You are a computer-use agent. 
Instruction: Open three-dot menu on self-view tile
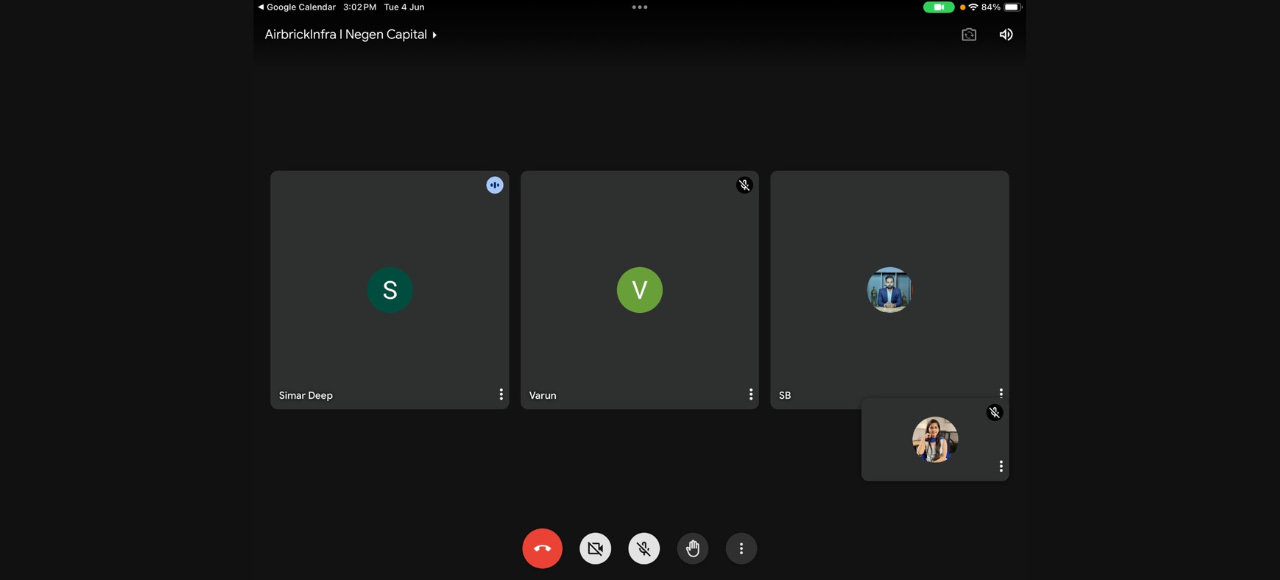(x=1001, y=466)
